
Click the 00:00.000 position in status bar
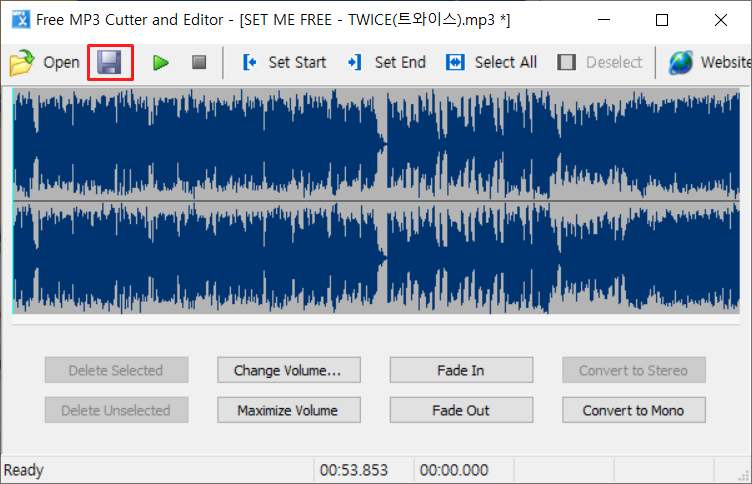pos(454,470)
